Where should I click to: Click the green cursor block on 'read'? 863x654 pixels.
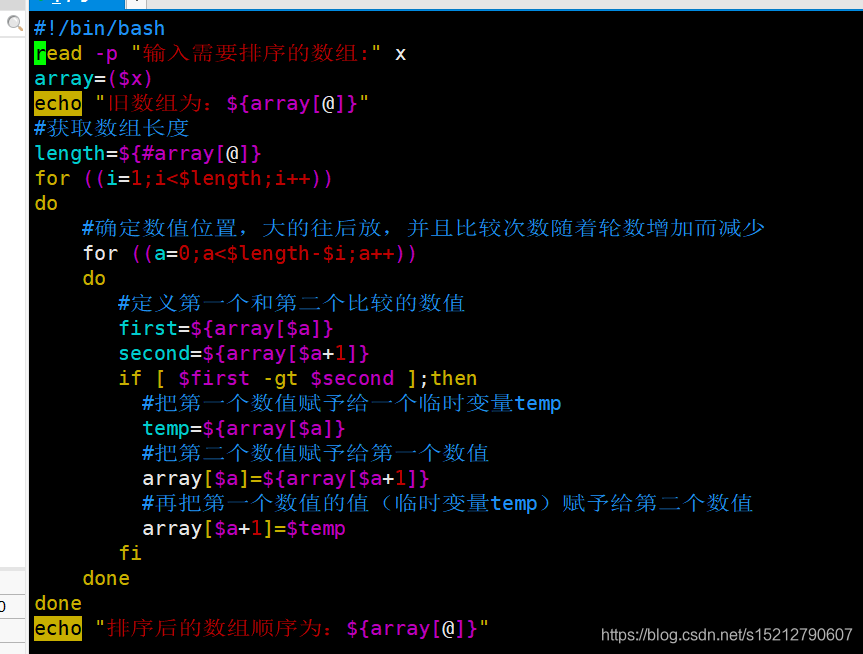40,53
